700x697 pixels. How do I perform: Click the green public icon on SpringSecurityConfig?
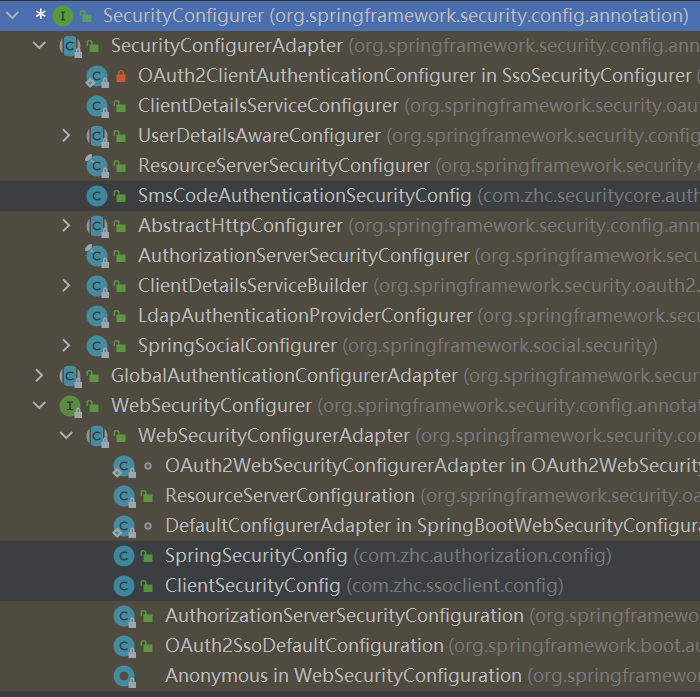point(147,556)
